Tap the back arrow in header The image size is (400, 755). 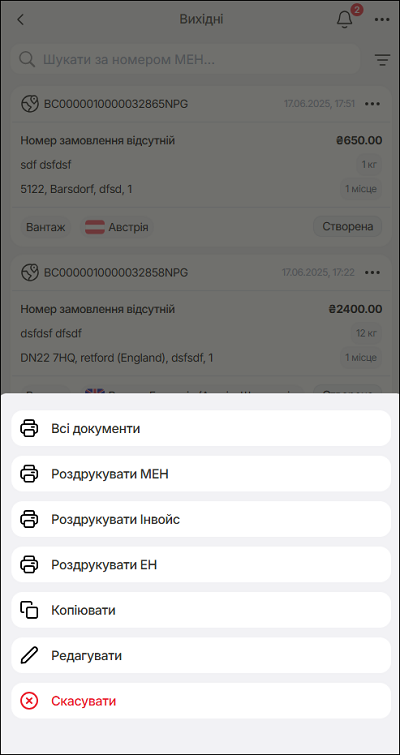point(20,20)
